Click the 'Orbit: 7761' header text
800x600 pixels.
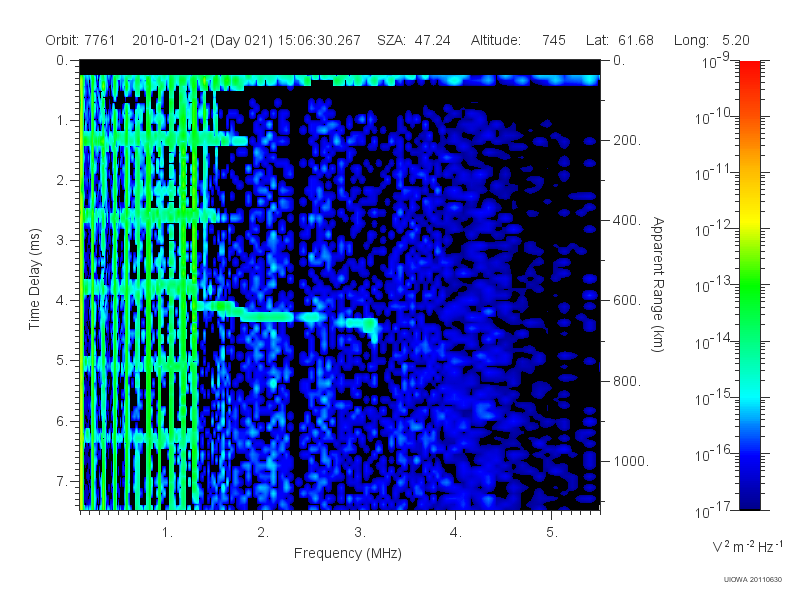click(x=80, y=40)
